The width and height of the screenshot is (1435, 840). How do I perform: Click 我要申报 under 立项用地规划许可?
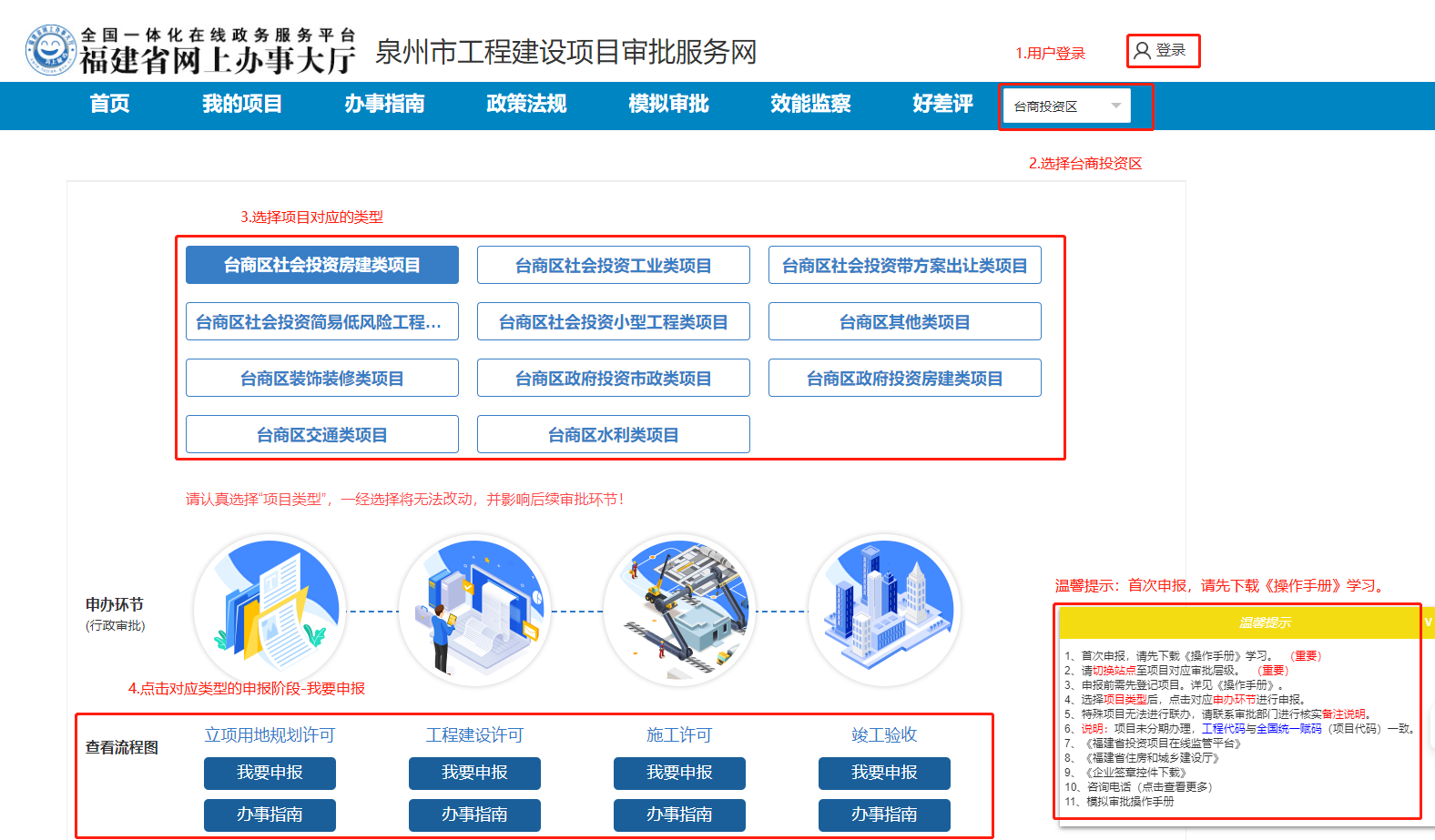pos(270,773)
